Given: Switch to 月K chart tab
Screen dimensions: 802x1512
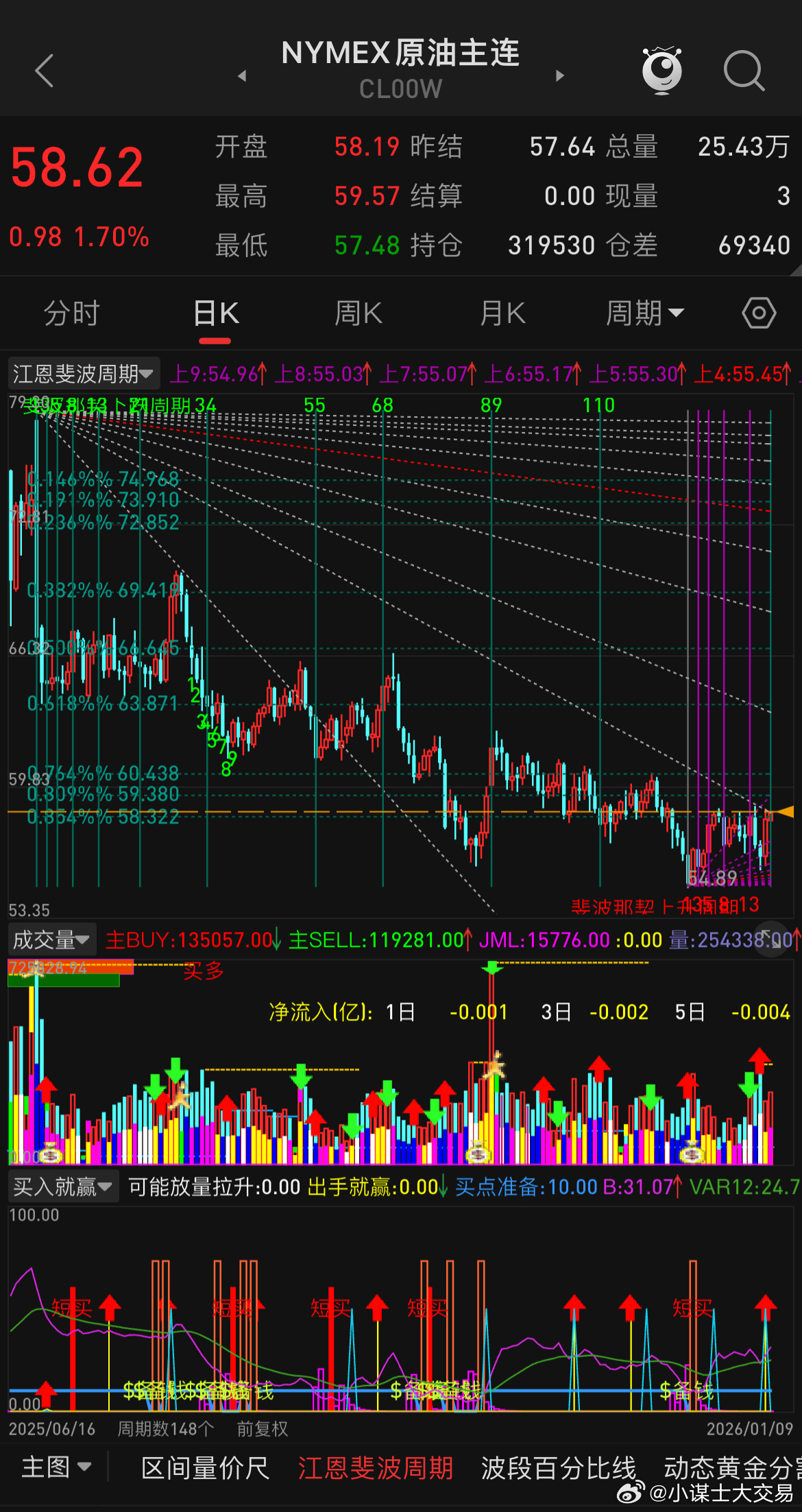Looking at the screenshot, I should (502, 313).
